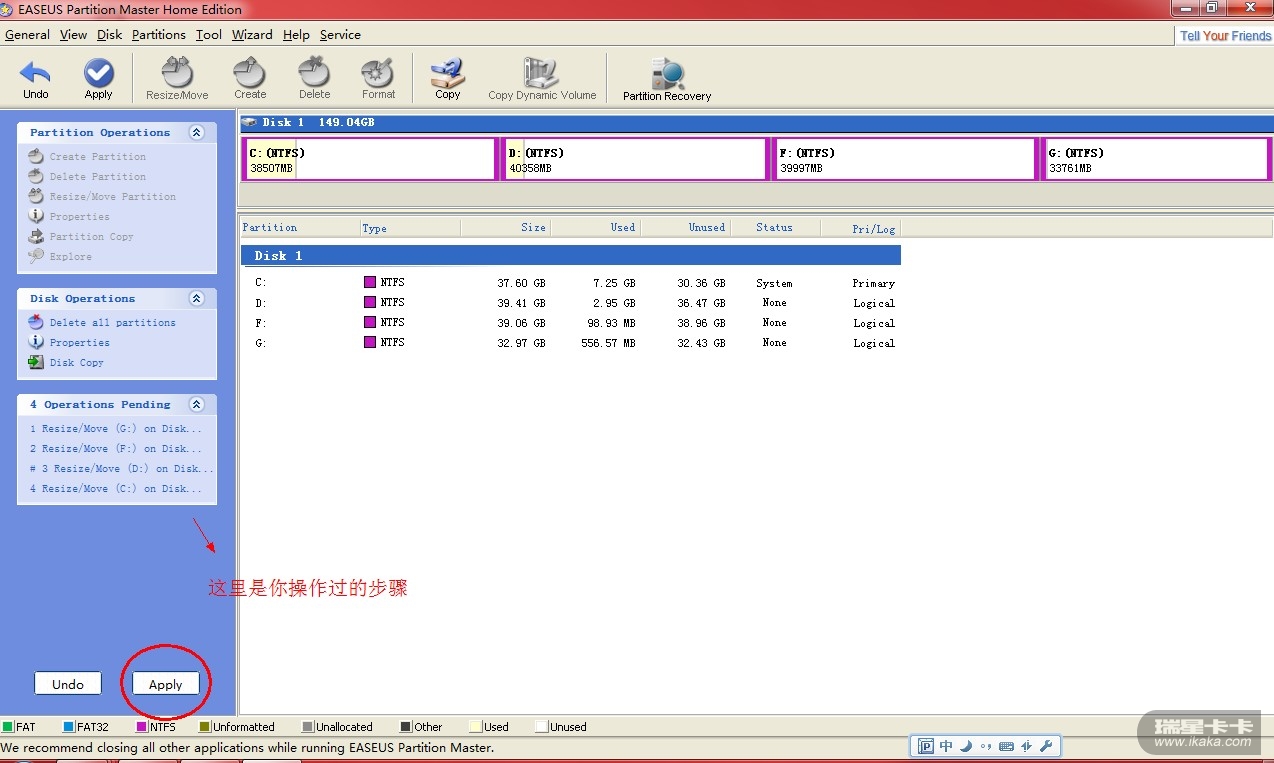Click the Disk 1 header icon

click(x=250, y=122)
